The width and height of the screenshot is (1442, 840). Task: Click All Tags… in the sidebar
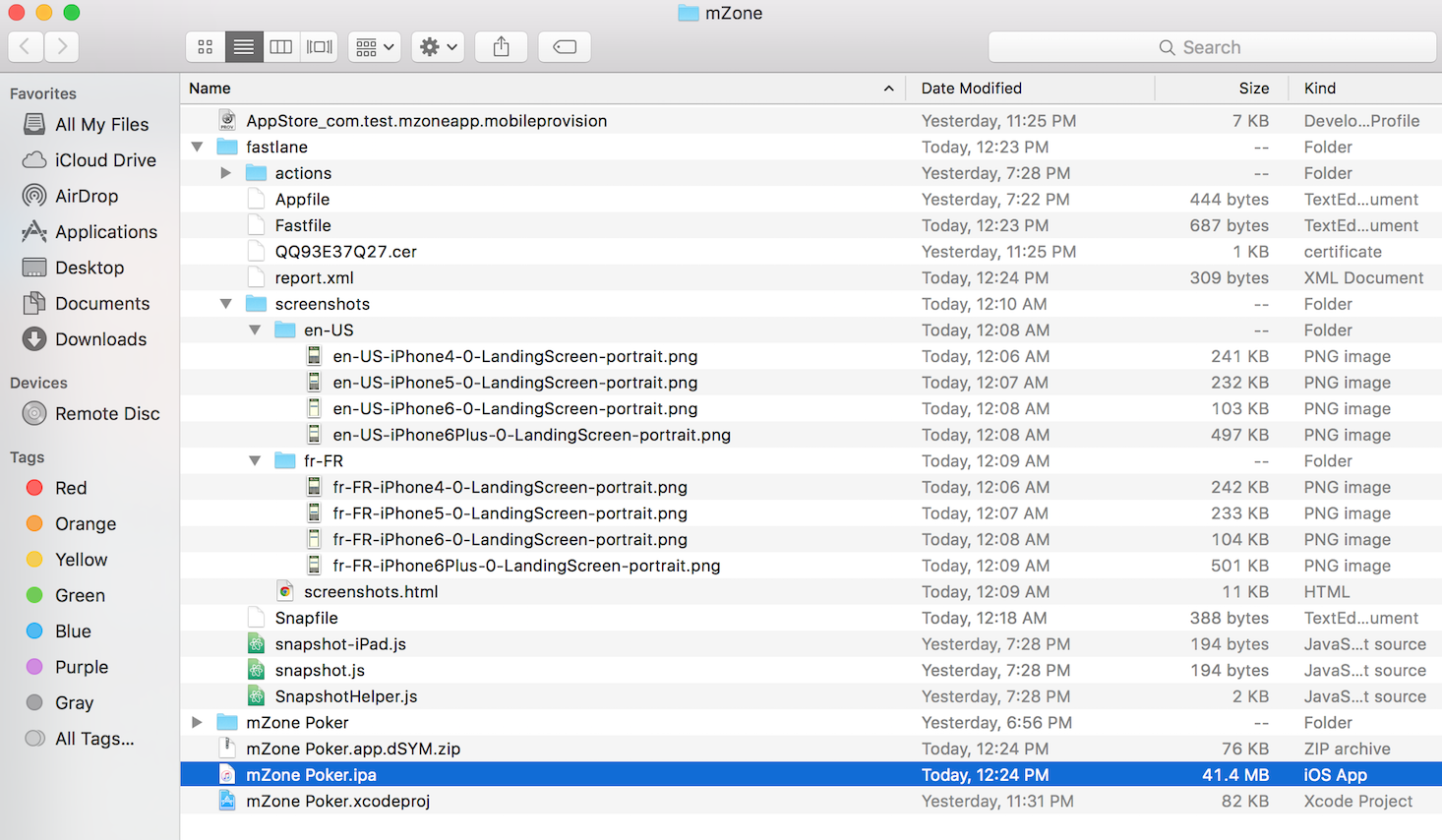[94, 739]
